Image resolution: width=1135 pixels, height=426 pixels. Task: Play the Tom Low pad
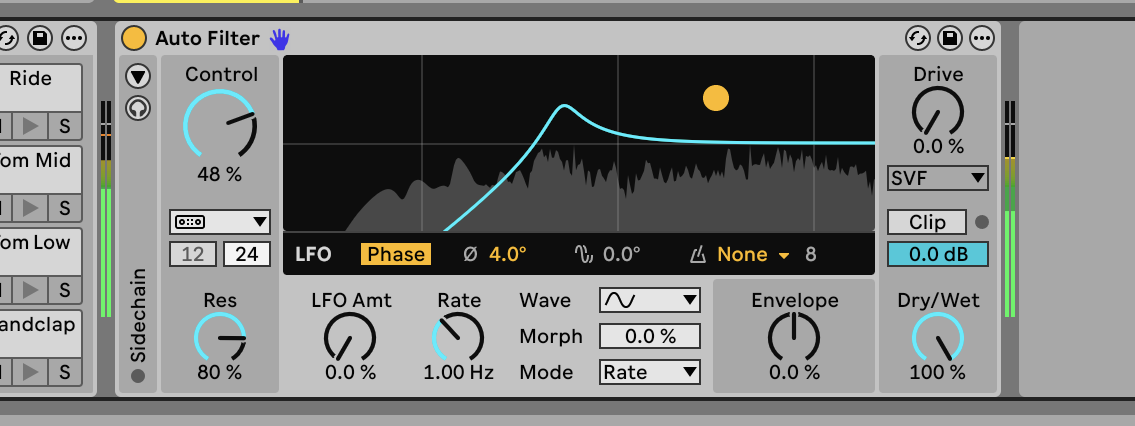coord(30,290)
